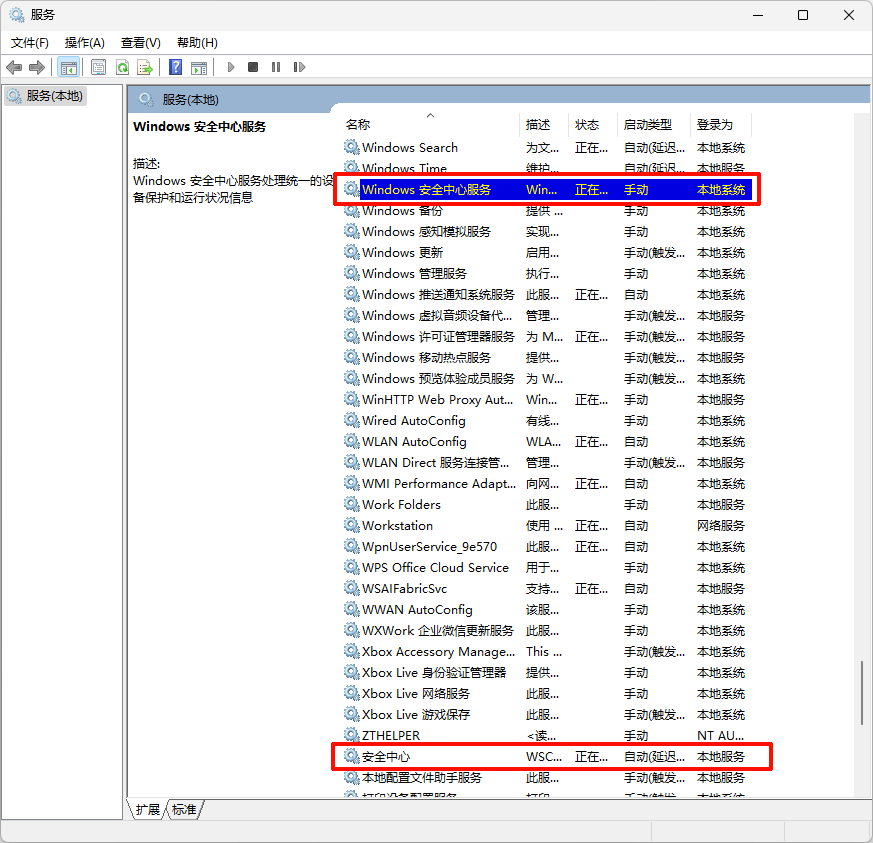873x843 pixels.
Task: Click the Export List icon
Action: tap(146, 67)
